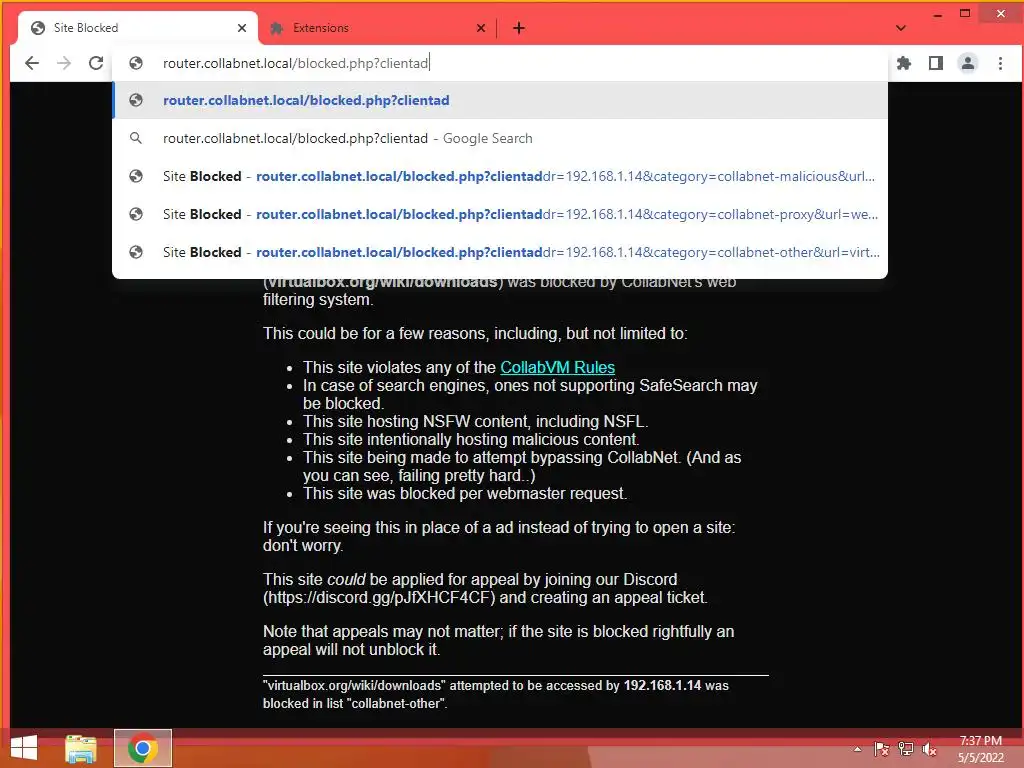Pick the collabnet-other history suggestion
The image size is (1024, 768).
pyautogui.click(x=500, y=252)
